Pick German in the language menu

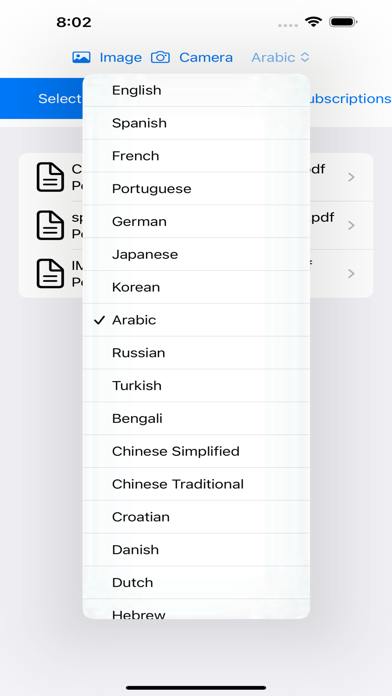pos(196,221)
